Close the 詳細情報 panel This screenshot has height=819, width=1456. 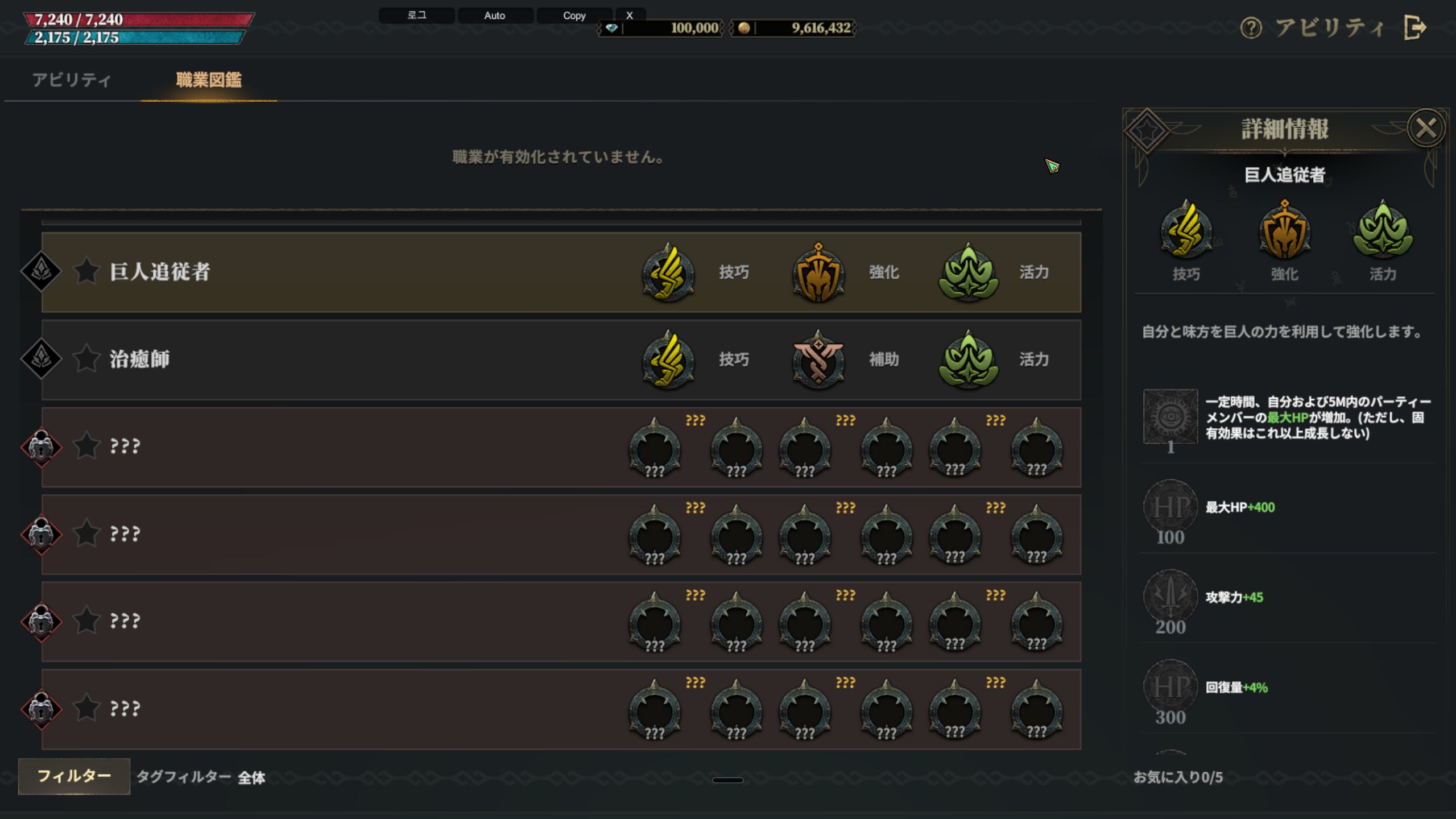1425,129
